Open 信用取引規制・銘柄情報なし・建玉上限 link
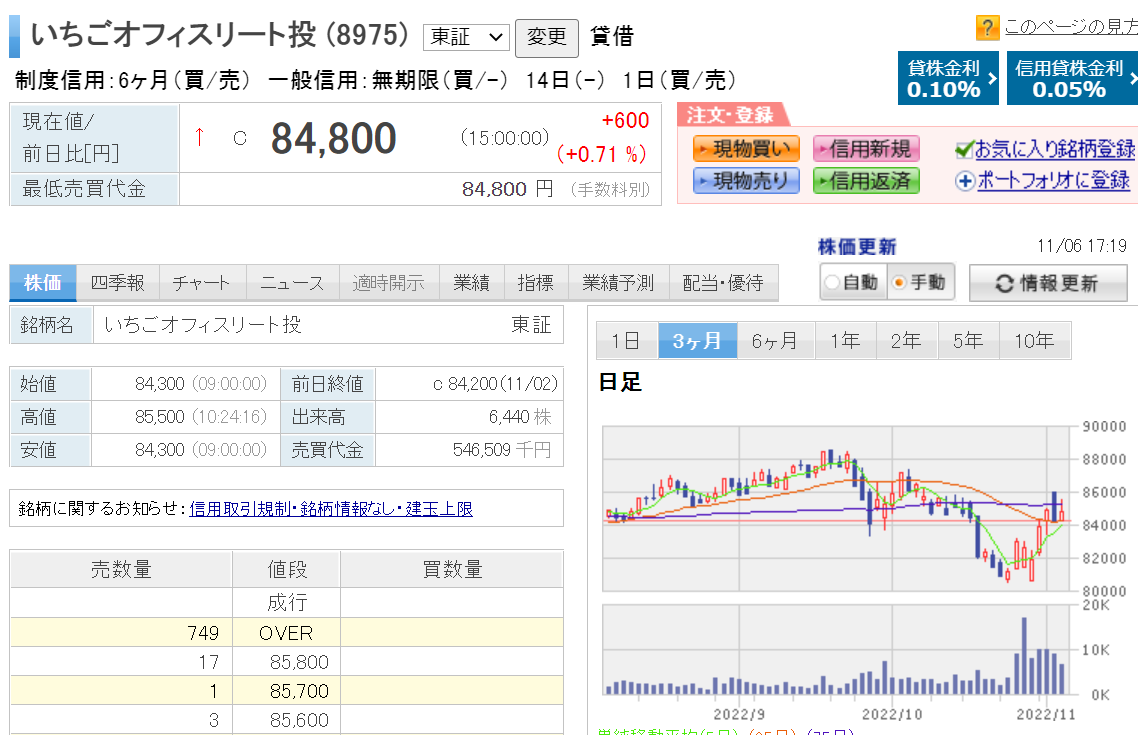1138x735 pixels. tap(331, 509)
